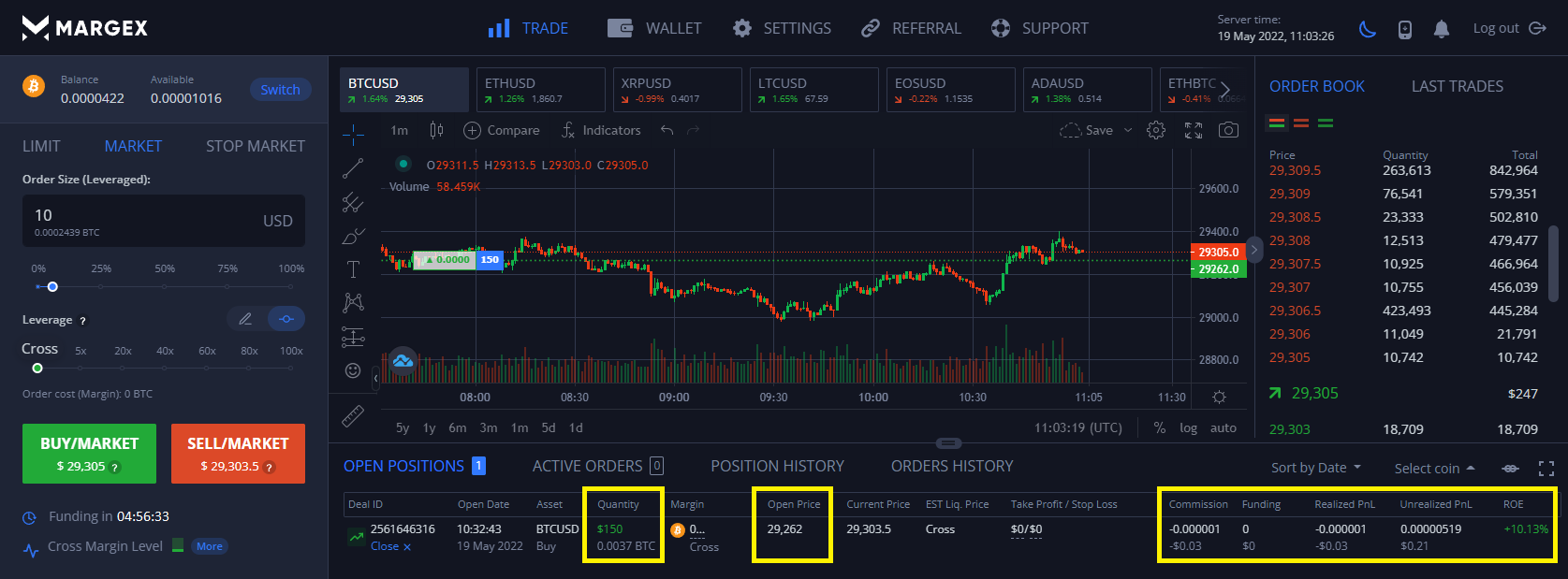Switch leverage to manual edit pencil
The height and width of the screenshot is (579, 1568).
coord(245,319)
